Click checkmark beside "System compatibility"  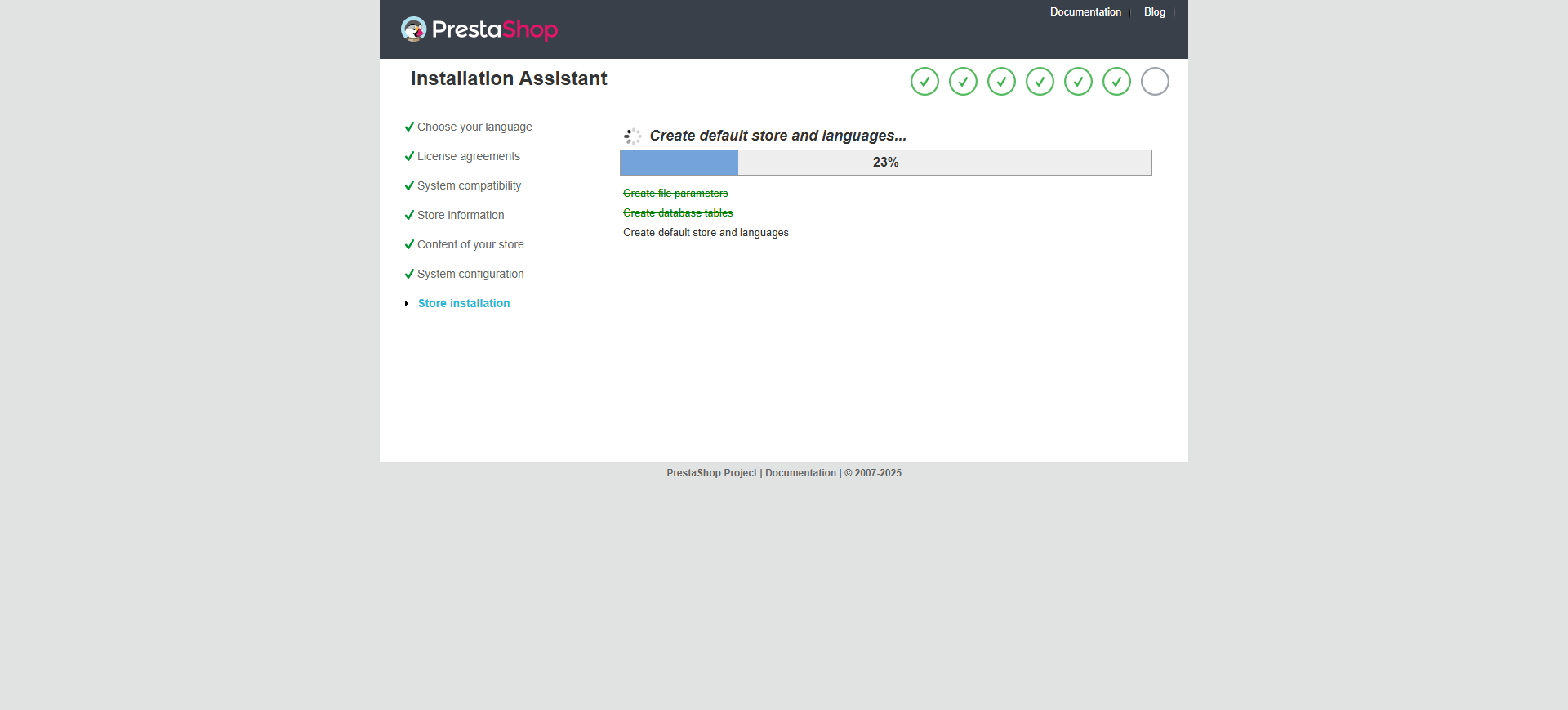coord(409,185)
